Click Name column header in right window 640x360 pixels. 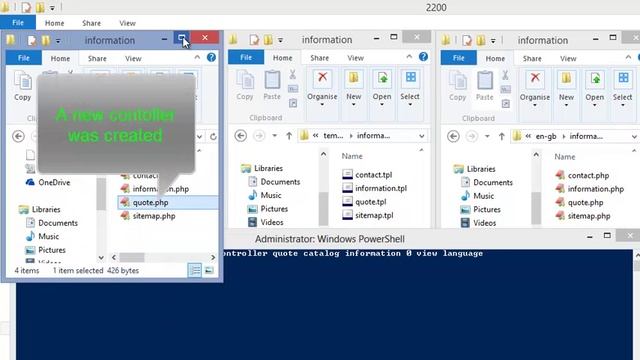pos(564,157)
